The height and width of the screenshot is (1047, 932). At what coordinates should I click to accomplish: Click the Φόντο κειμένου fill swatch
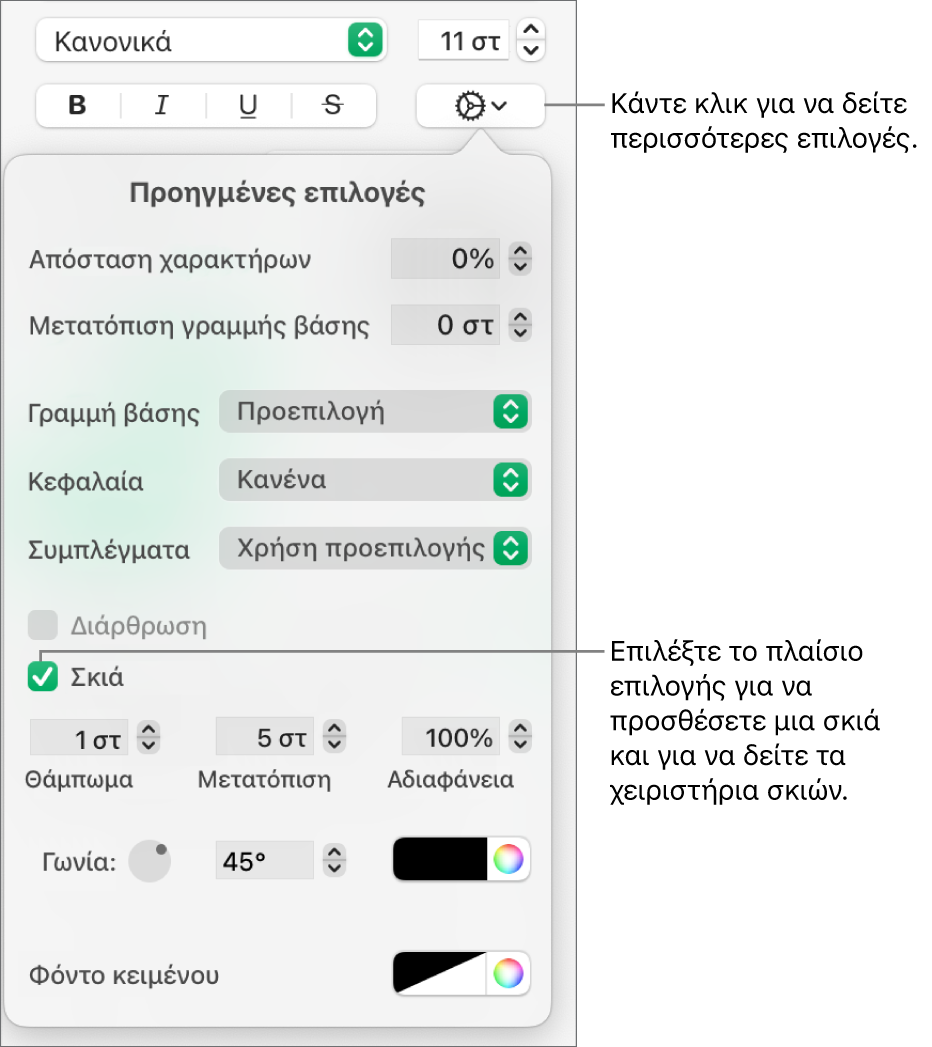click(440, 974)
